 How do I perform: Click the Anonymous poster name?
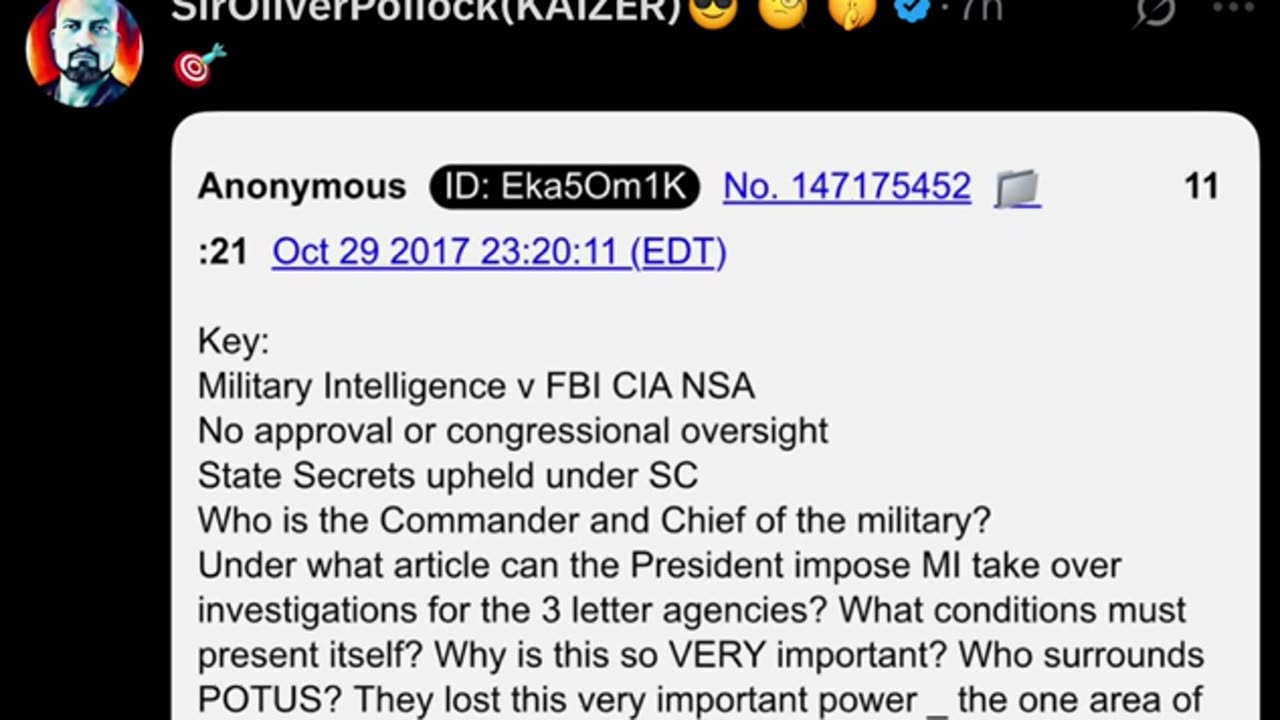302,187
